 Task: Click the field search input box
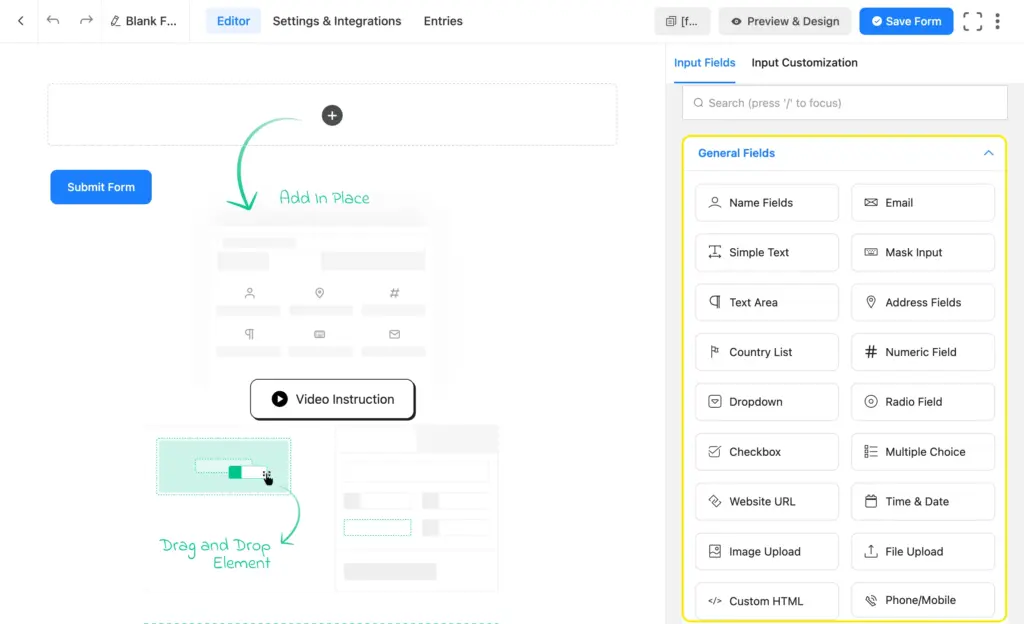click(845, 102)
